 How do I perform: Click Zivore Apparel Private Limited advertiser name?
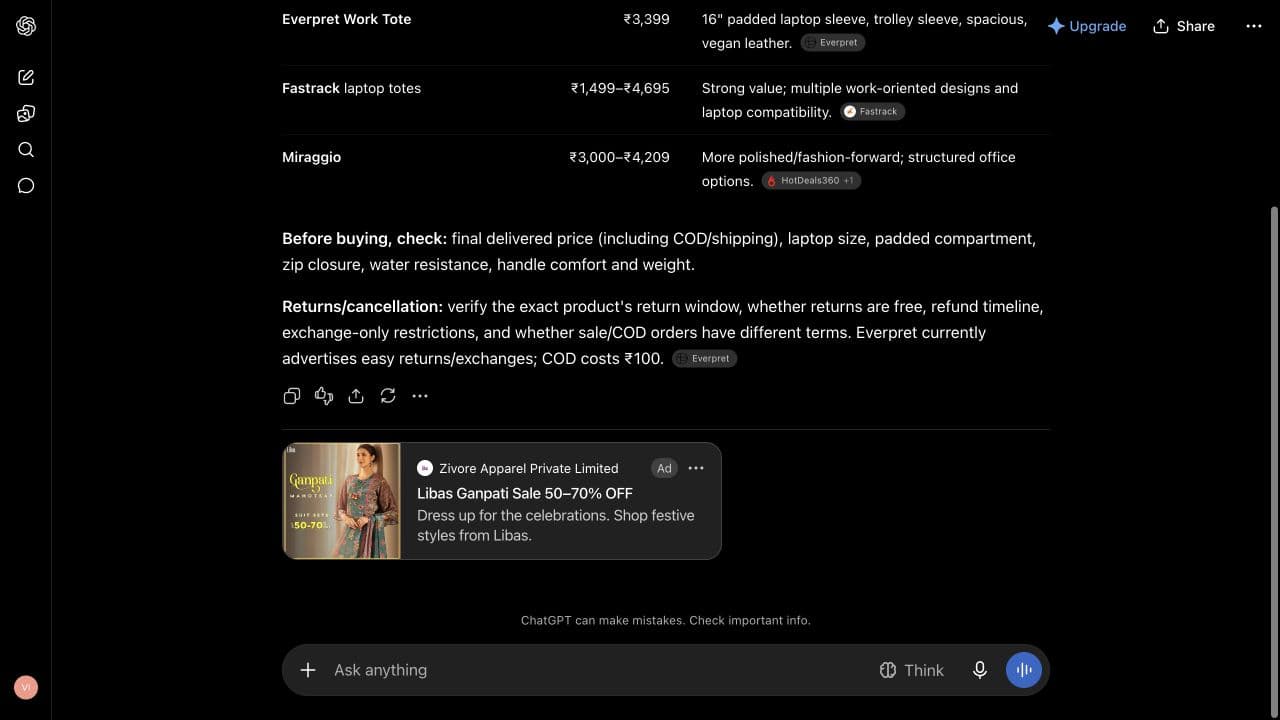click(529, 468)
